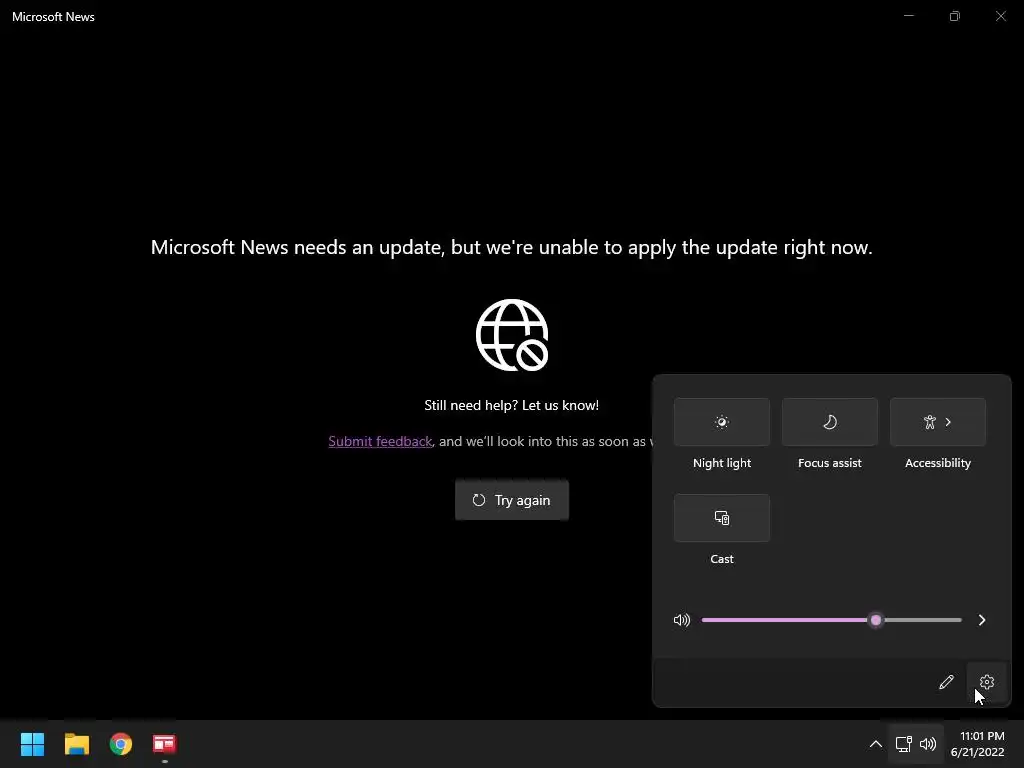Open the Cast quick setting
1024x768 pixels.
[722, 518]
